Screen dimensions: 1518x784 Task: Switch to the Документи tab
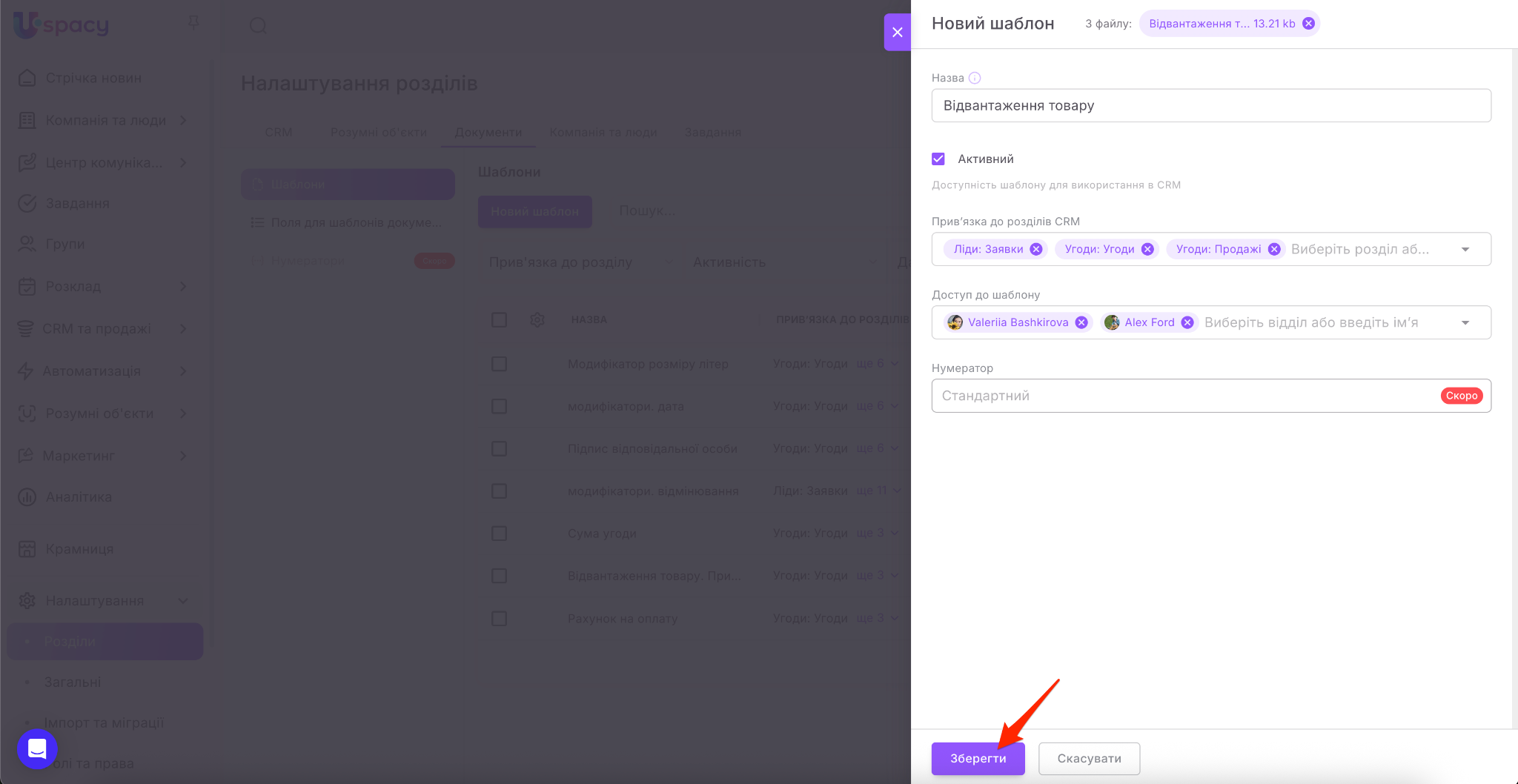488,132
